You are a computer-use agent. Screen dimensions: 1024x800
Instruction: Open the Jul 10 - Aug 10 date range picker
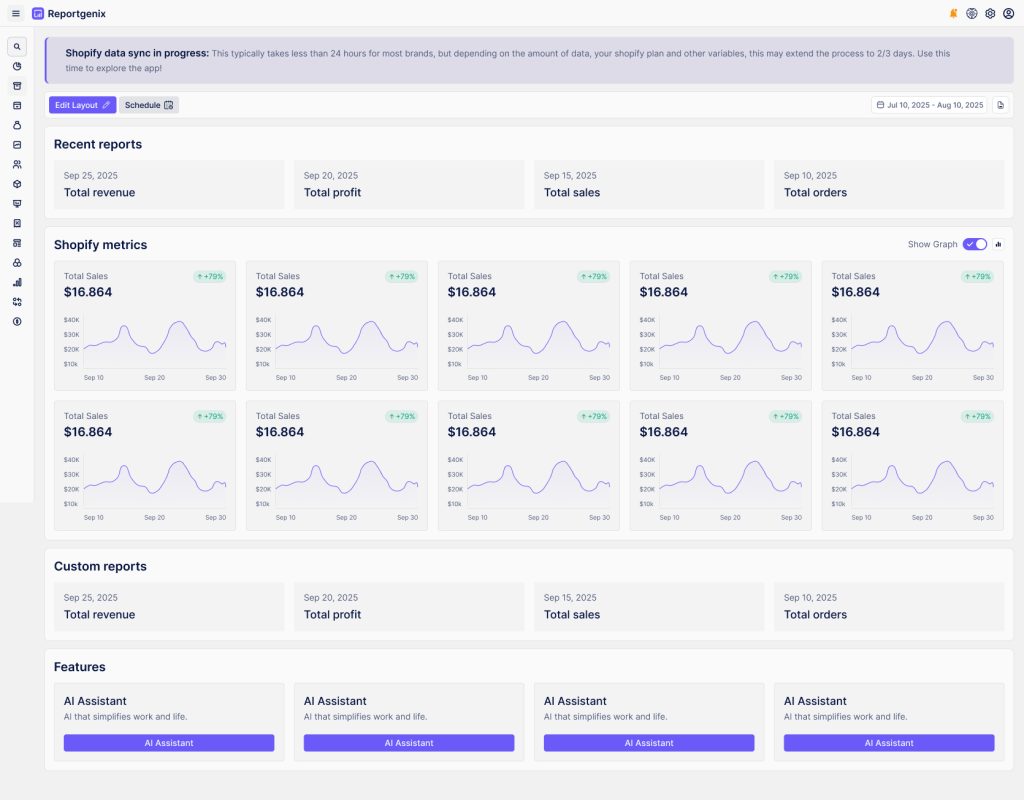click(929, 105)
